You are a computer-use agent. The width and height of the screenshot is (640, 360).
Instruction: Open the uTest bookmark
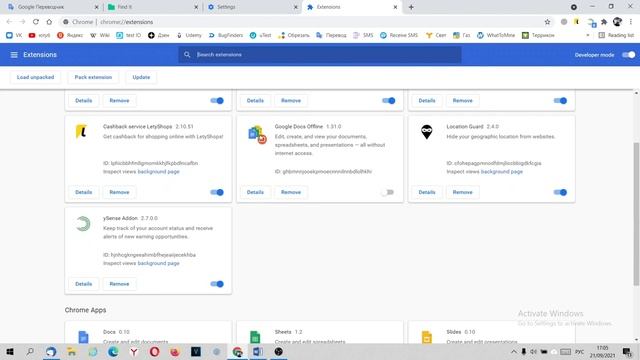point(260,36)
